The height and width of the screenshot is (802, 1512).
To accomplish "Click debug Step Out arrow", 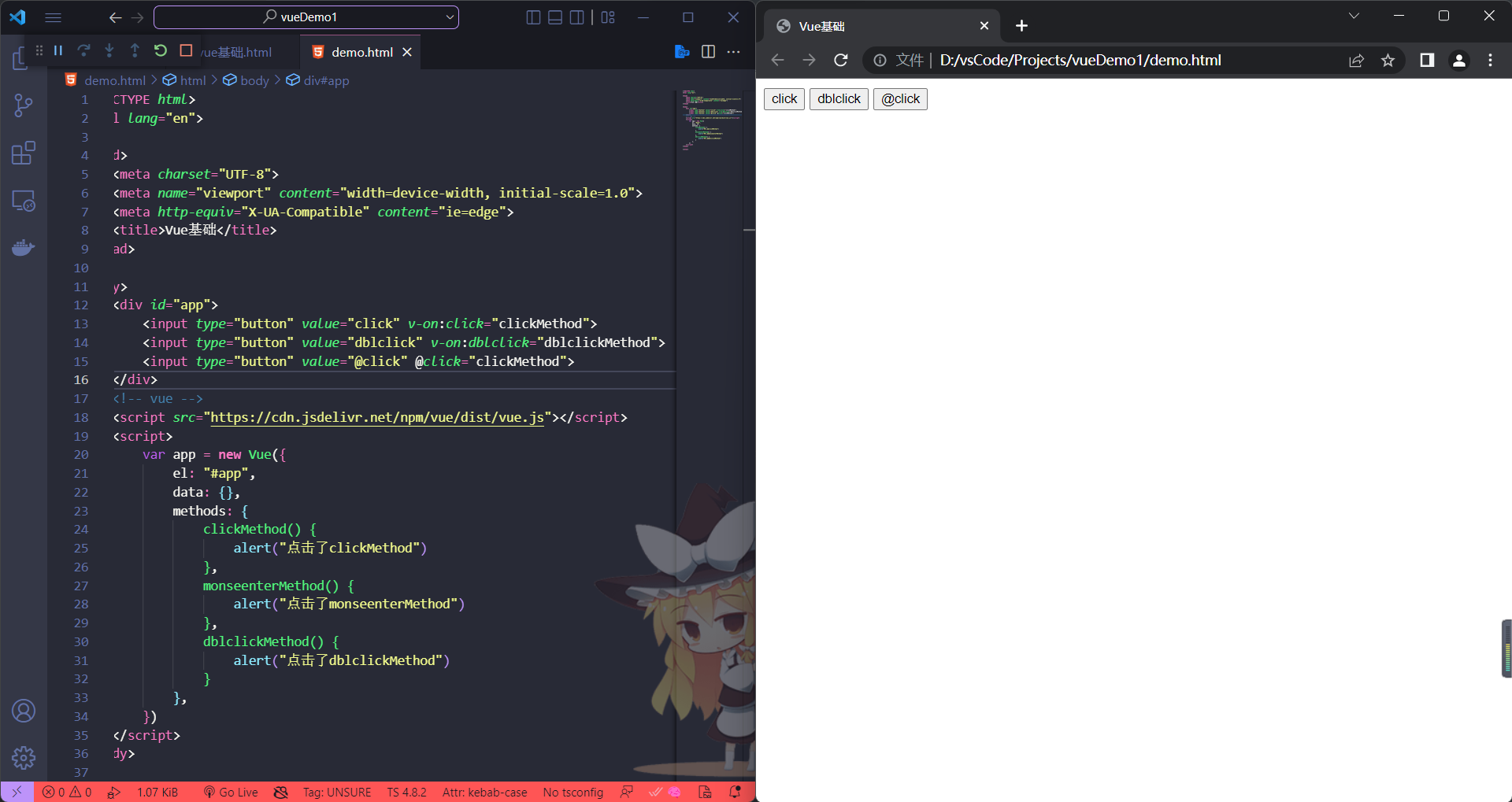I will (135, 50).
